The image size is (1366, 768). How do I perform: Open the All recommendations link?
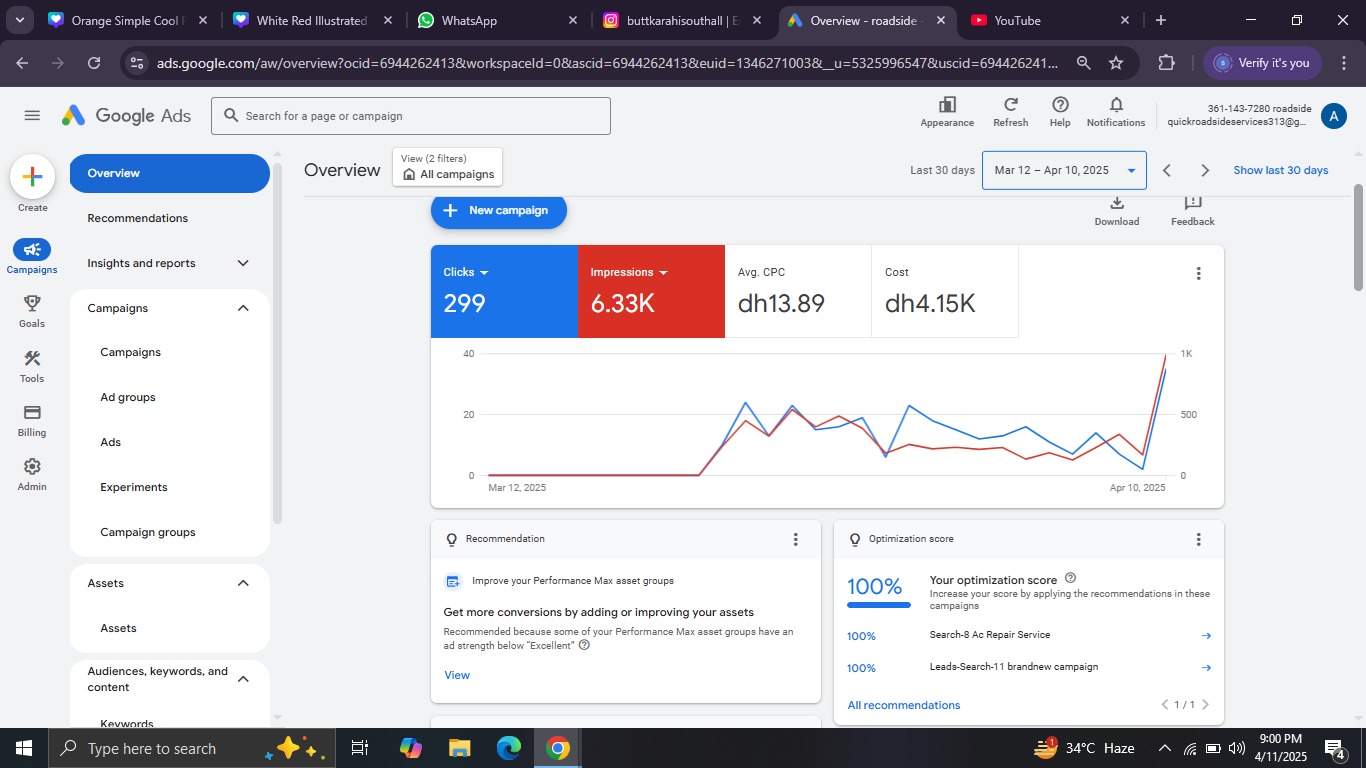tap(903, 705)
